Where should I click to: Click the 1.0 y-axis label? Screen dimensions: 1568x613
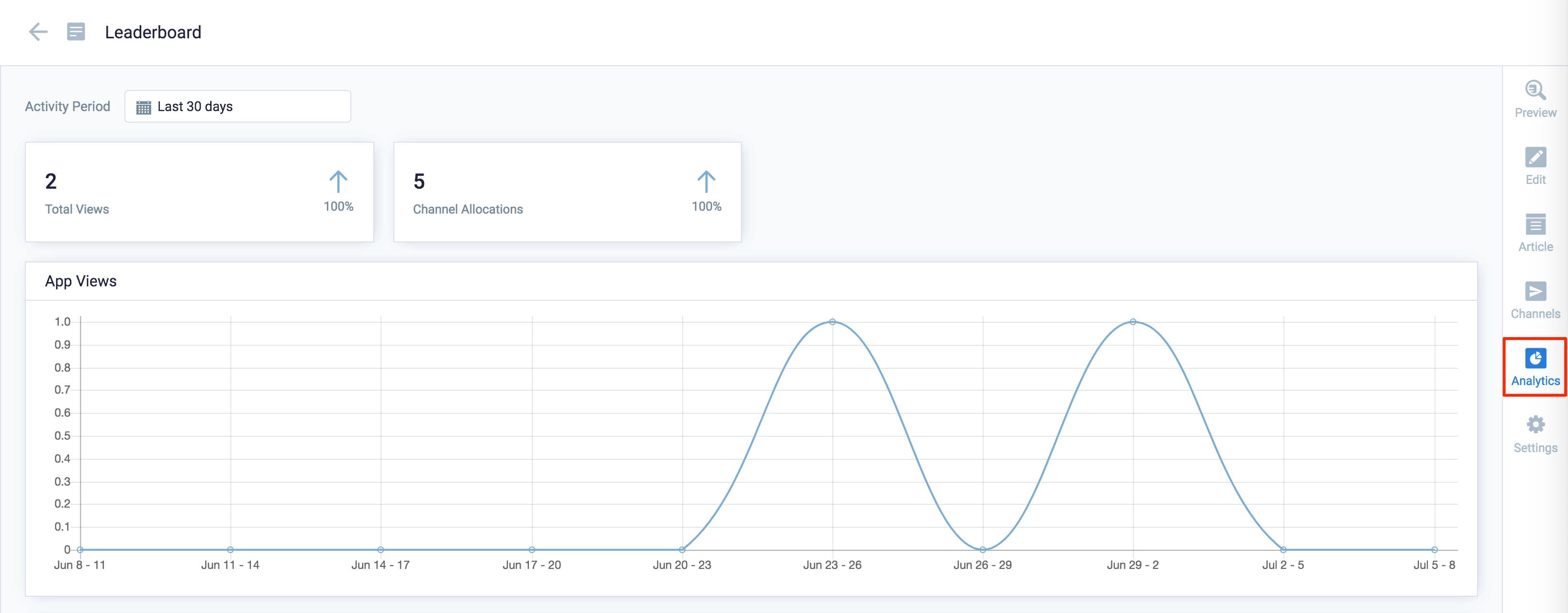coord(62,322)
